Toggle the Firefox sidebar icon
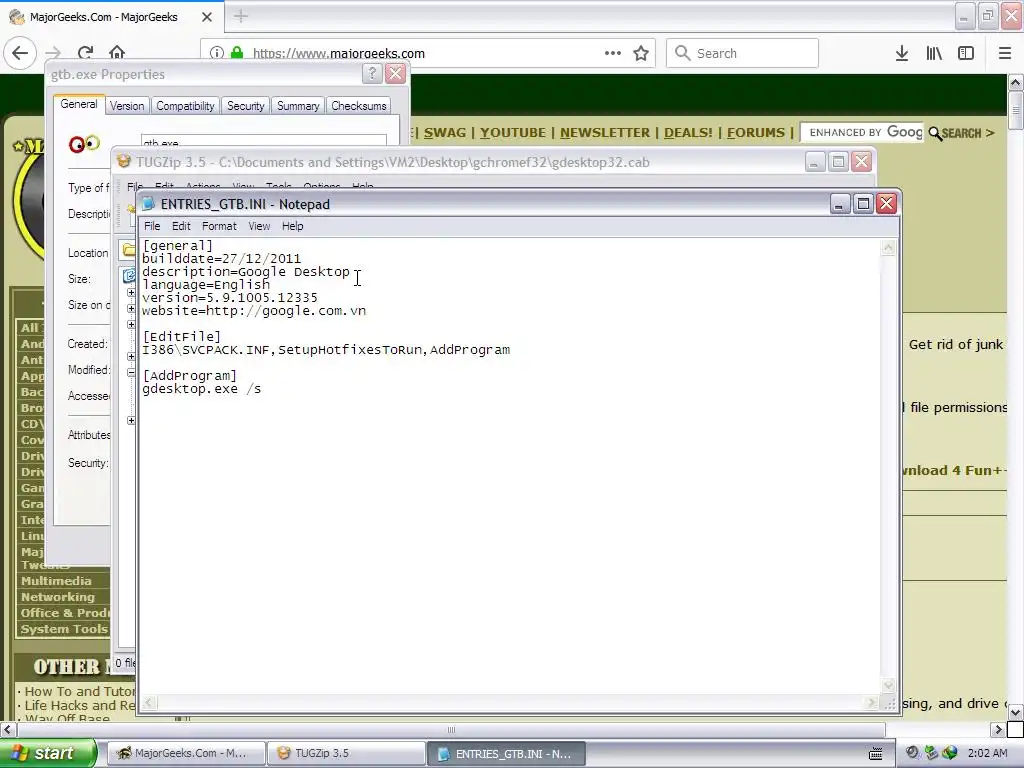This screenshot has width=1024, height=768. coord(966,53)
